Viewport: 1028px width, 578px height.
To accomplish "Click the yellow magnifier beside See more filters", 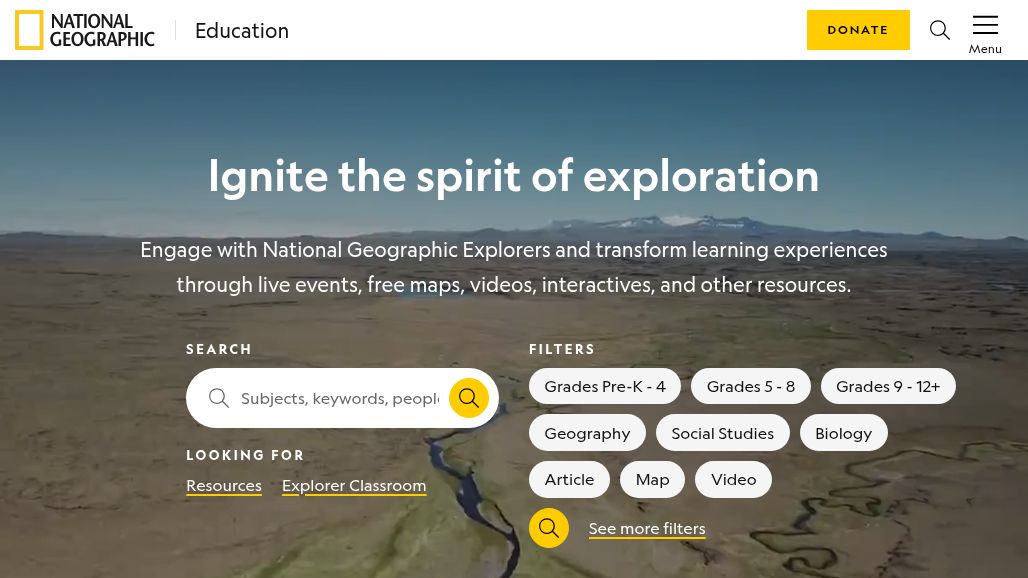I will [x=549, y=528].
